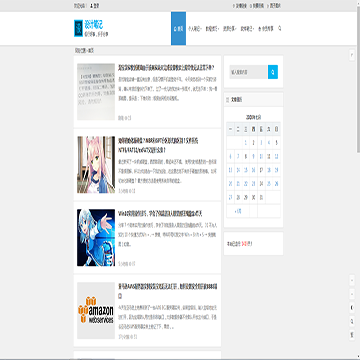The image size is (360, 360).
Task: Open the last navigation item with icon
Action: coord(266,29)
